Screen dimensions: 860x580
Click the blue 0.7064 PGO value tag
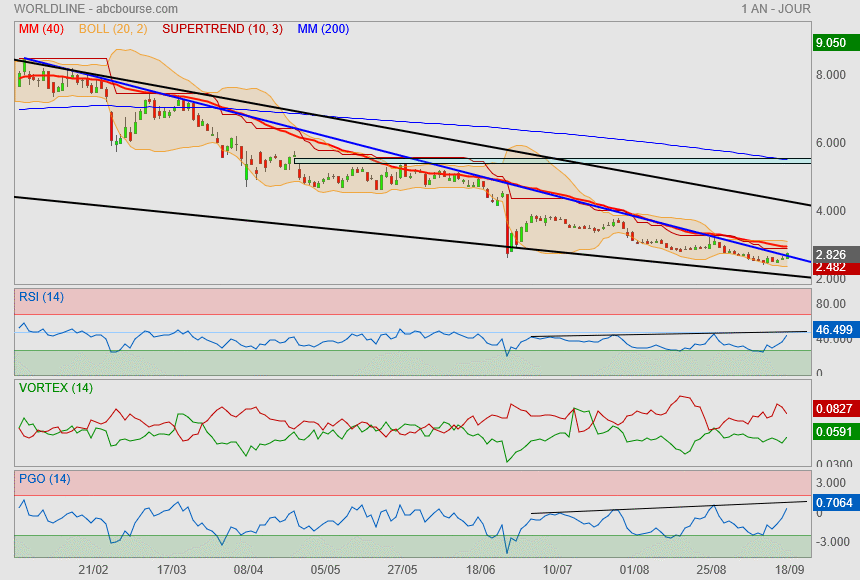[x=835, y=505]
